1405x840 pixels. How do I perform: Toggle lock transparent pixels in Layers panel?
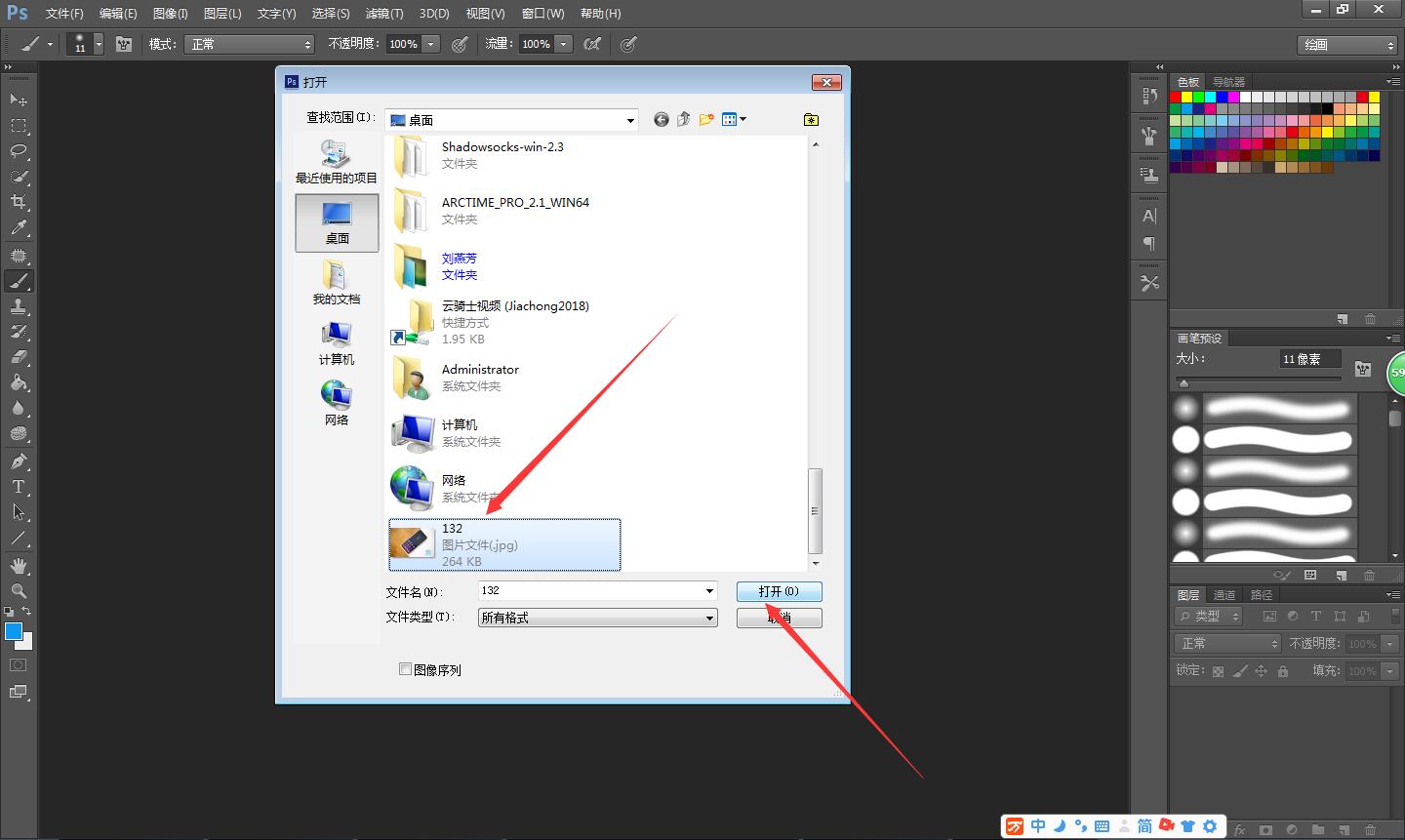(1218, 671)
